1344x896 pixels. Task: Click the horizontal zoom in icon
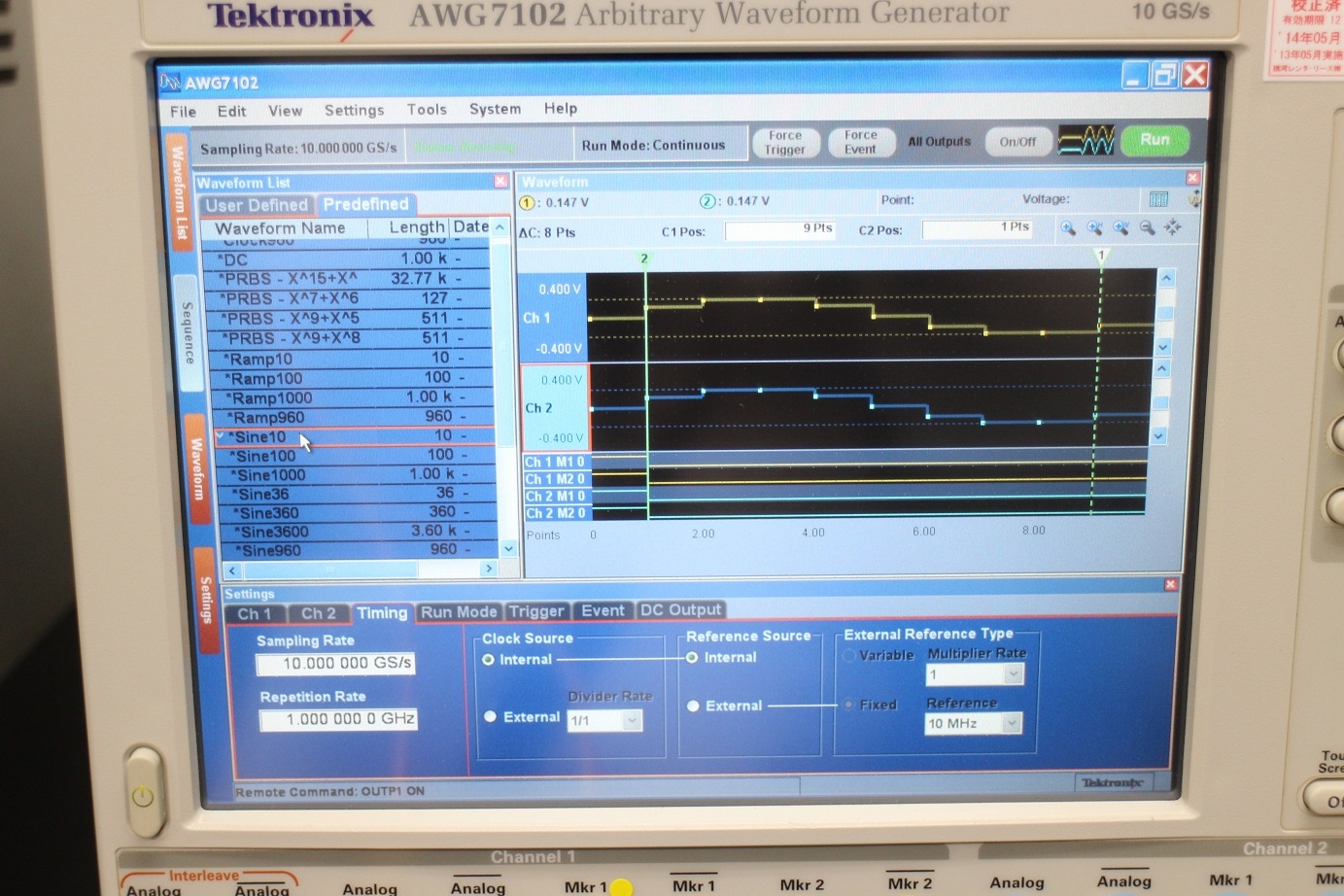[1095, 228]
